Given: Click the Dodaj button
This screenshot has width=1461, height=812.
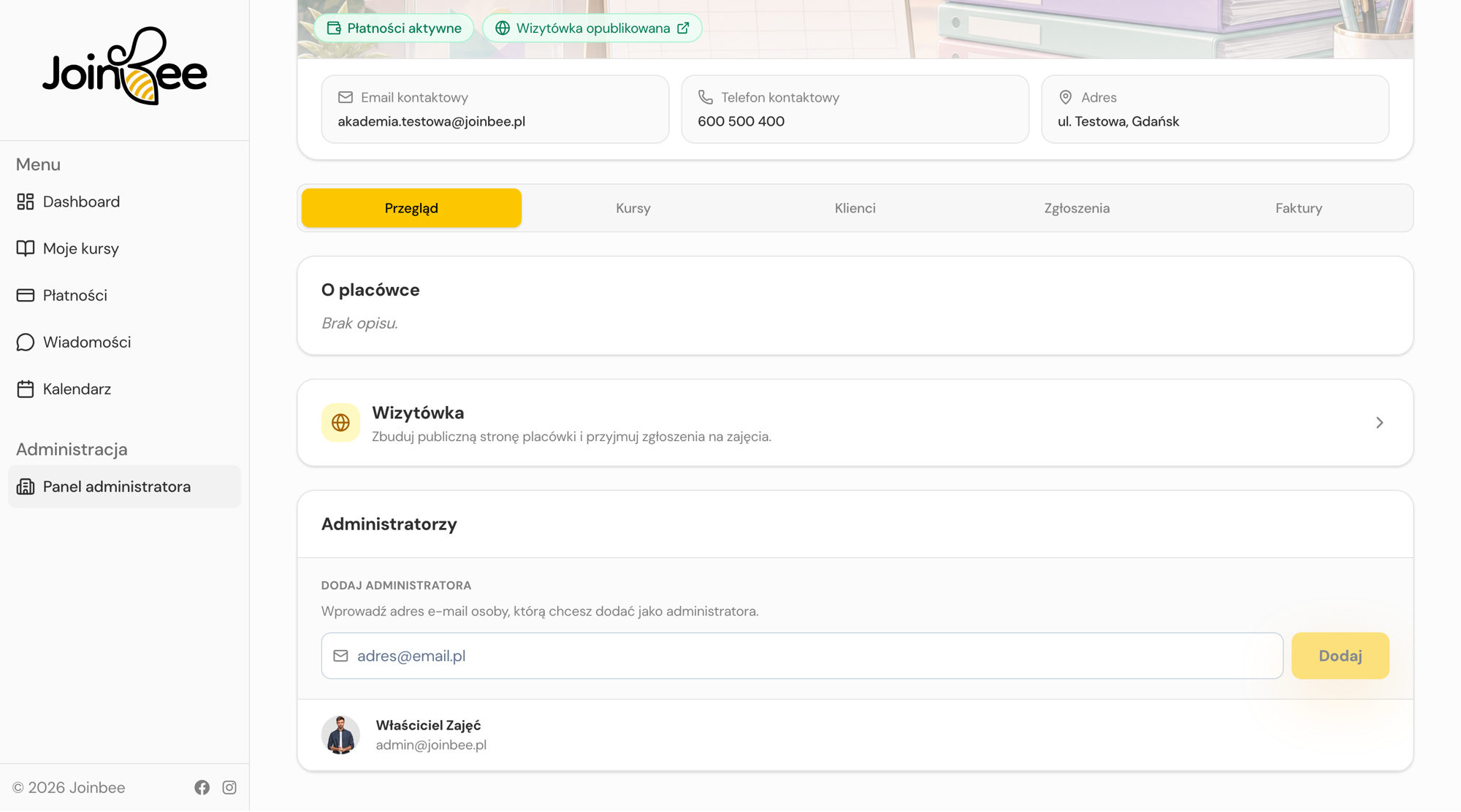Looking at the screenshot, I should [x=1340, y=656].
